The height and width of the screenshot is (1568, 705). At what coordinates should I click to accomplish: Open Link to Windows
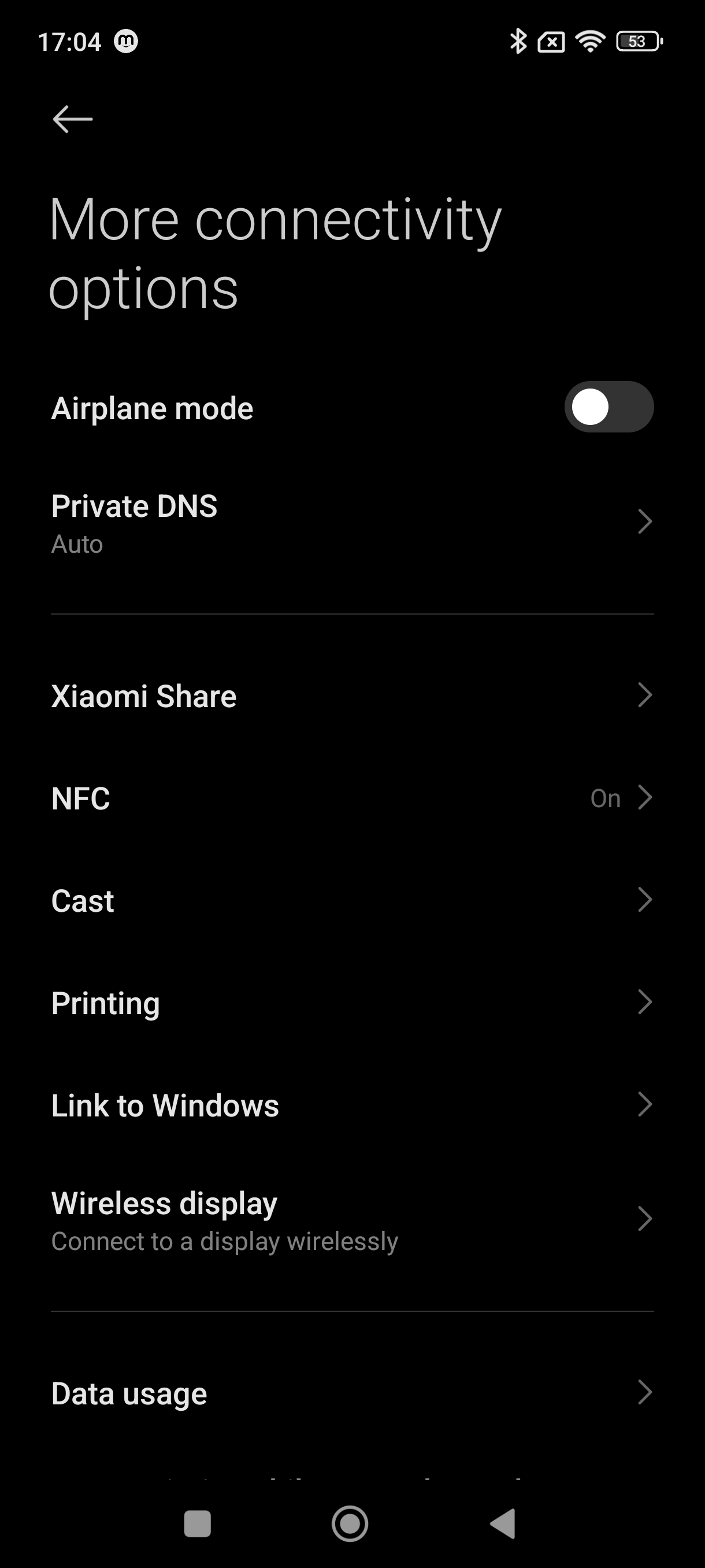(165, 1105)
